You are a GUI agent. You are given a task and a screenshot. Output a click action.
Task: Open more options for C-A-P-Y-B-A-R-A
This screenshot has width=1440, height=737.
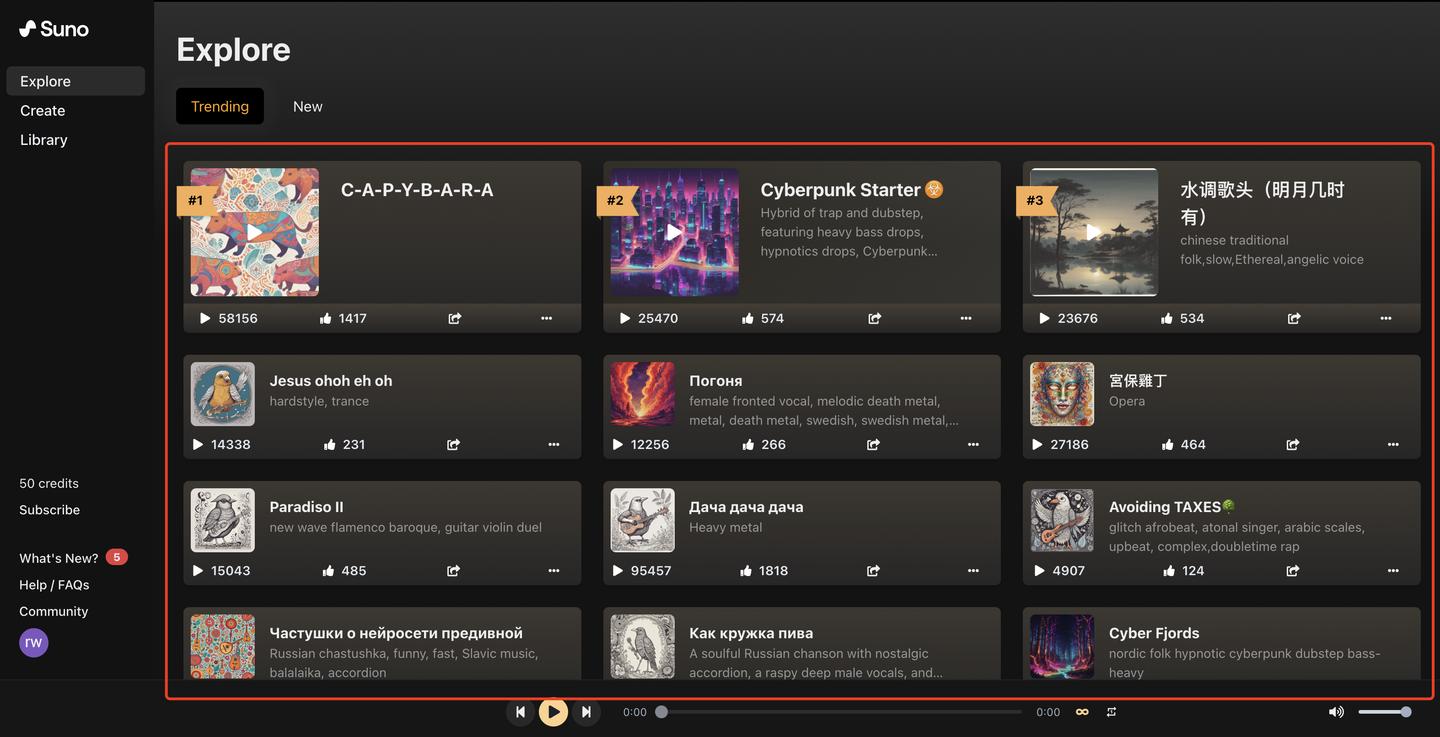(546, 318)
